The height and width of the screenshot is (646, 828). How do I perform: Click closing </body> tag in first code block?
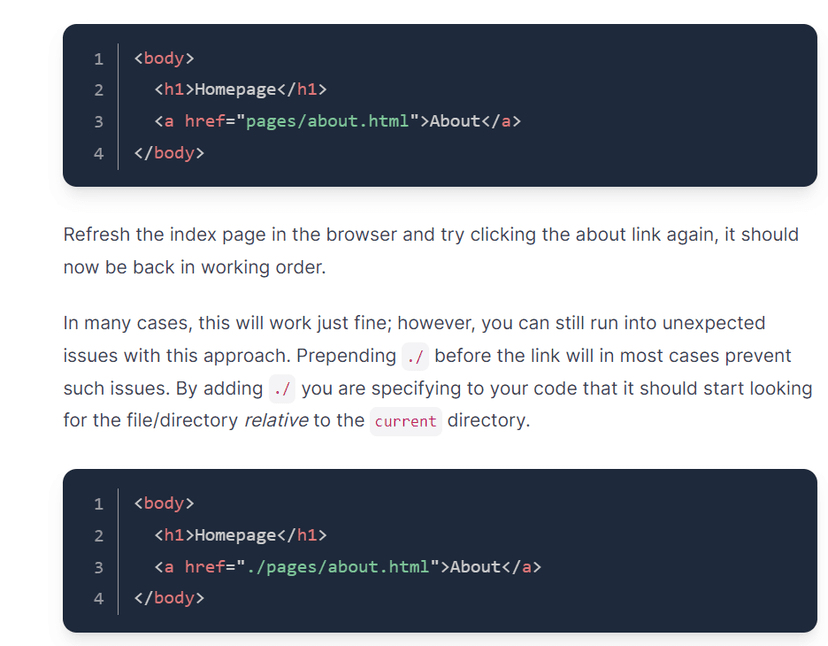[169, 153]
